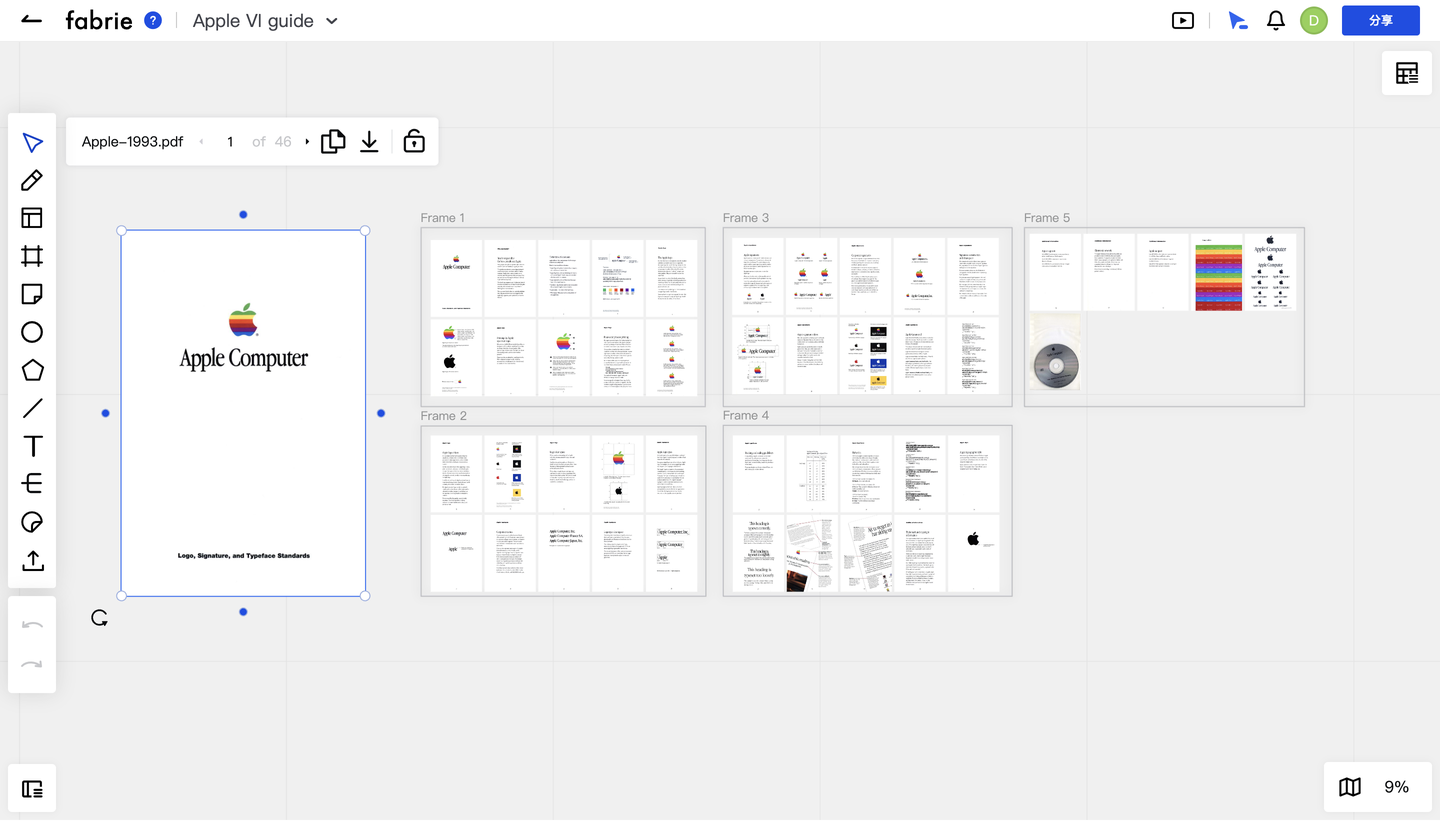The image size is (1440, 821).
Task: Select the Sticky note tool
Action: point(32,294)
